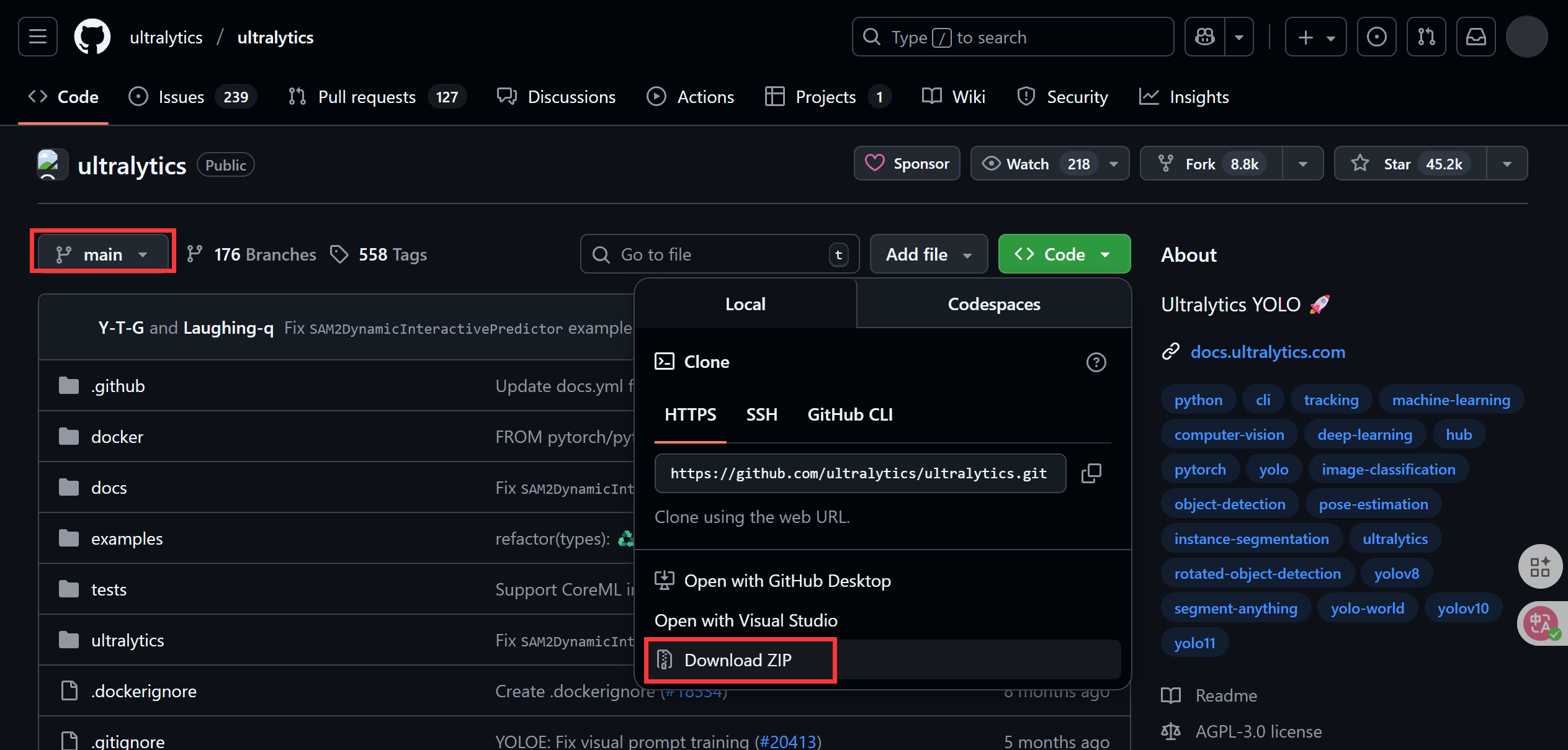The height and width of the screenshot is (750, 1568).
Task: Focus the Go to file search box
Action: pyautogui.click(x=720, y=254)
